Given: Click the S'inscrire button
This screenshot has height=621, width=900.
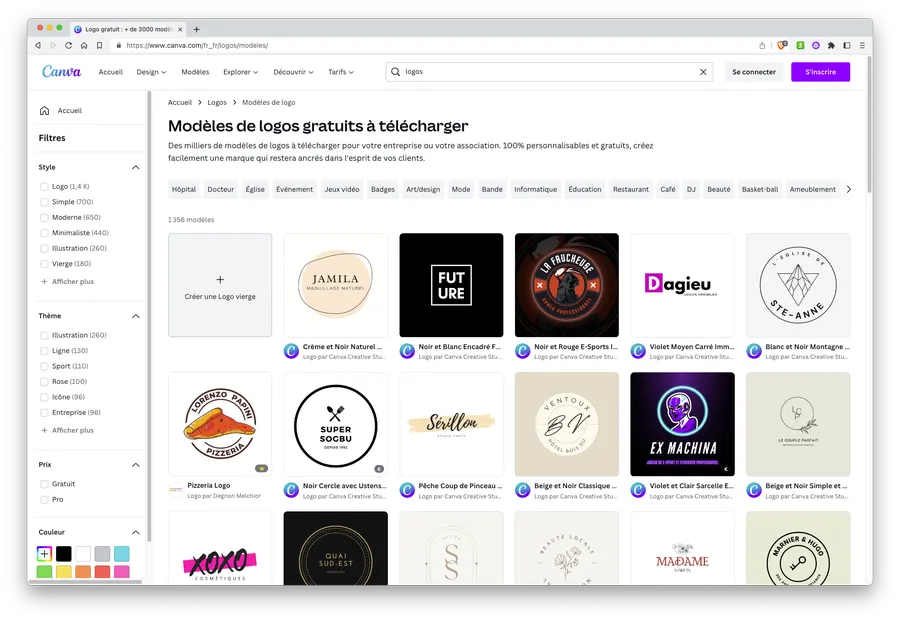Looking at the screenshot, I should [820, 72].
